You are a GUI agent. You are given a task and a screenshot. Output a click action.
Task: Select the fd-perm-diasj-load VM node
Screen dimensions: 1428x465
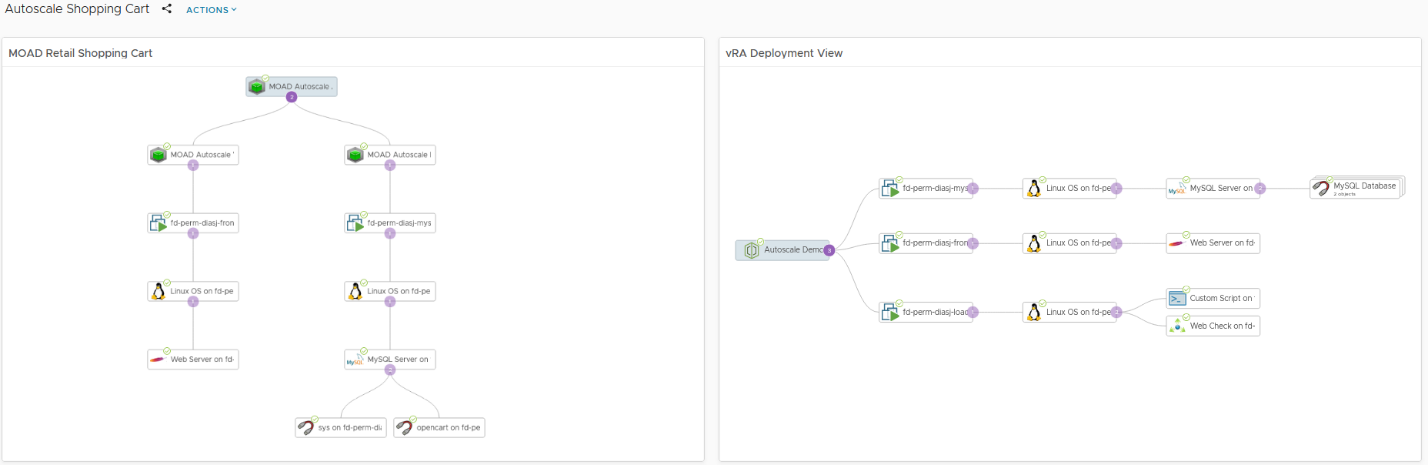(926, 312)
